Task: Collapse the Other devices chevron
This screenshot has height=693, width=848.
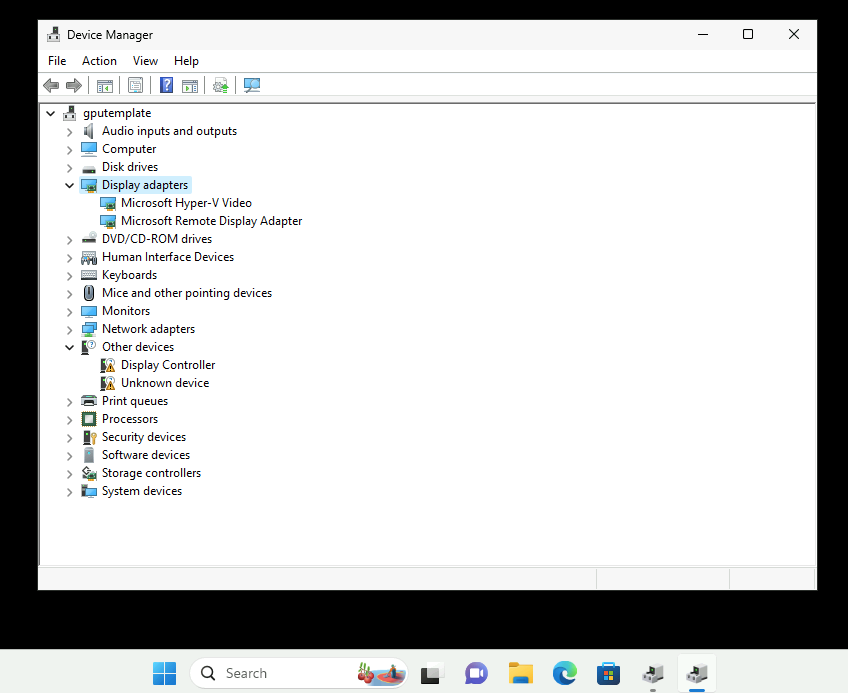Action: (x=69, y=347)
